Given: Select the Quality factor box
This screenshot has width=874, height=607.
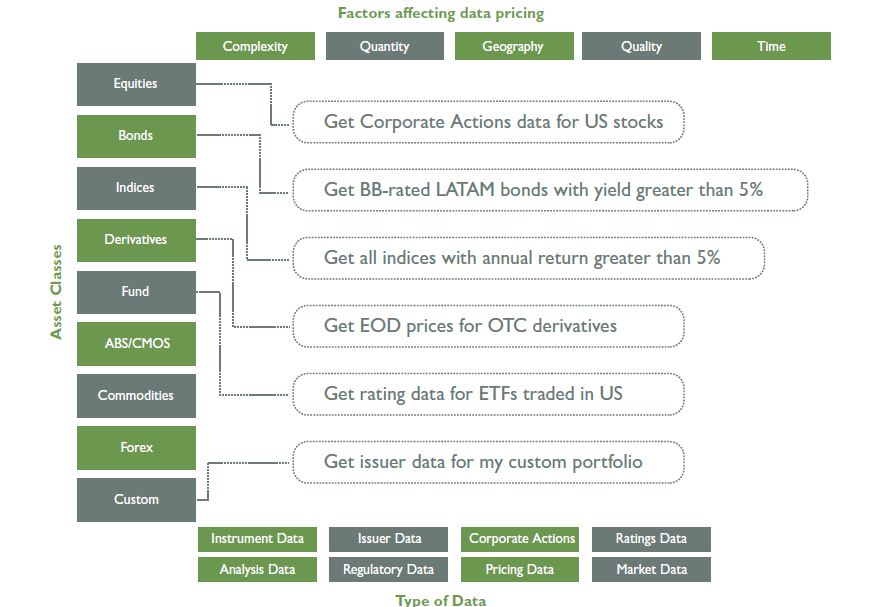Looking at the screenshot, I should coord(641,46).
